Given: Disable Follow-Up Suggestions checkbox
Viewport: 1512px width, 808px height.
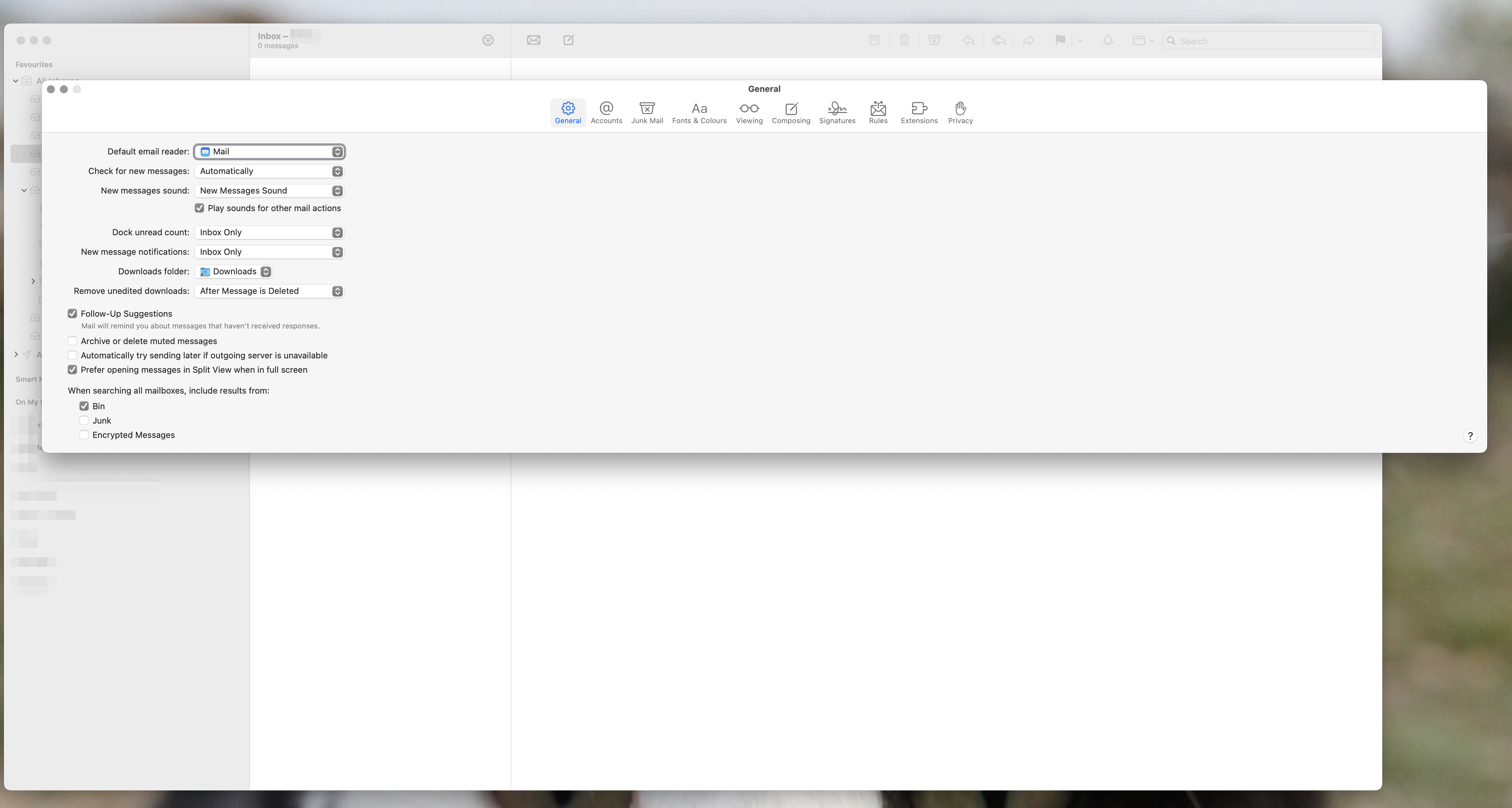Looking at the screenshot, I should point(72,314).
